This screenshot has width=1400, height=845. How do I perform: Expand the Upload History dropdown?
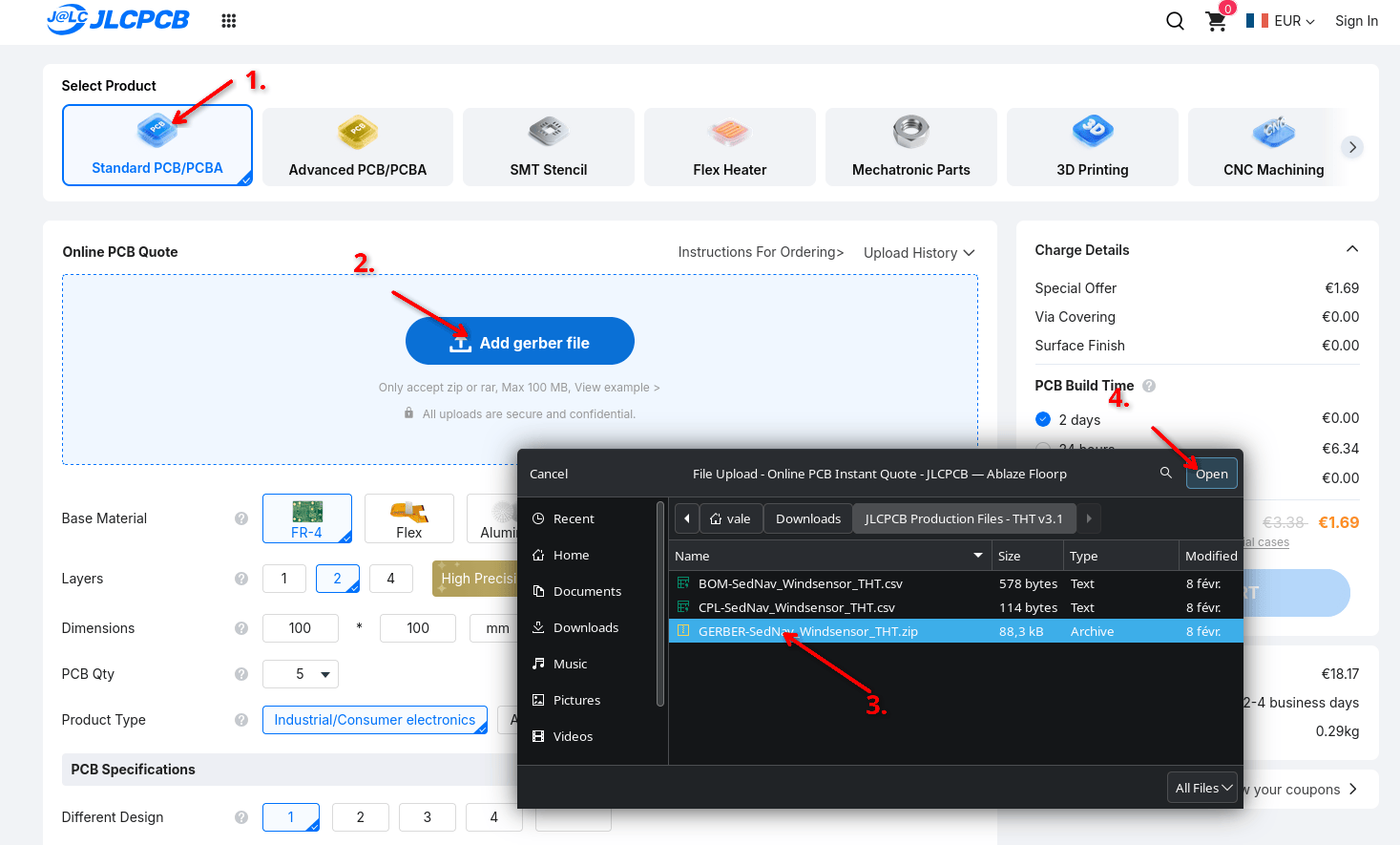click(918, 253)
